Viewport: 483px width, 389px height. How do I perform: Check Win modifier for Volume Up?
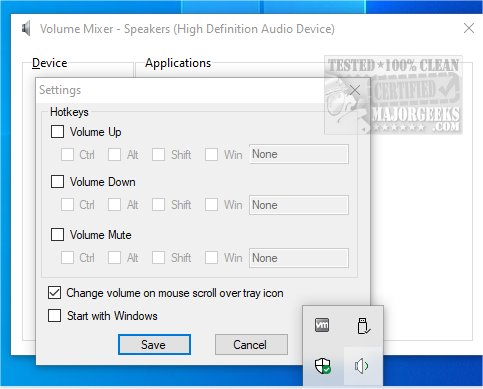pyautogui.click(x=211, y=155)
